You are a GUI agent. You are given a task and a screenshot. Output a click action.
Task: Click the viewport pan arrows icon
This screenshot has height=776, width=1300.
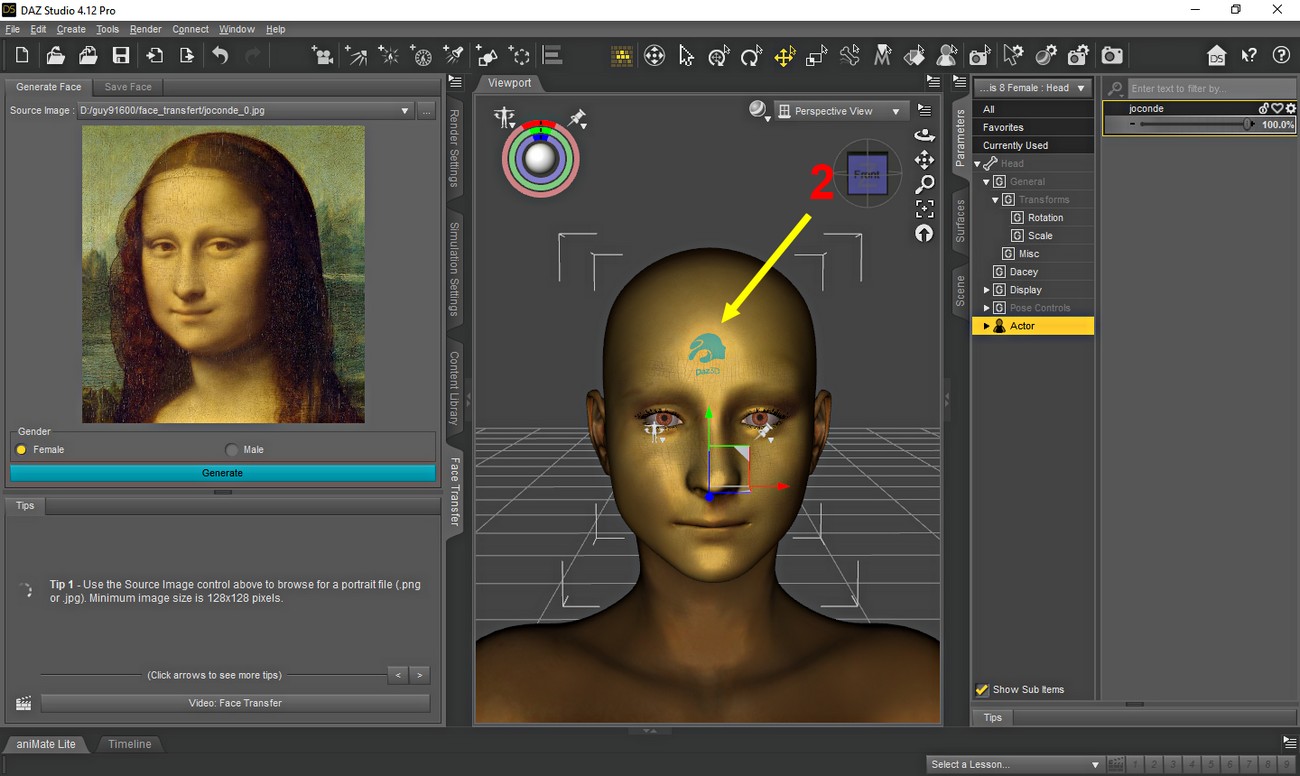[x=924, y=160]
